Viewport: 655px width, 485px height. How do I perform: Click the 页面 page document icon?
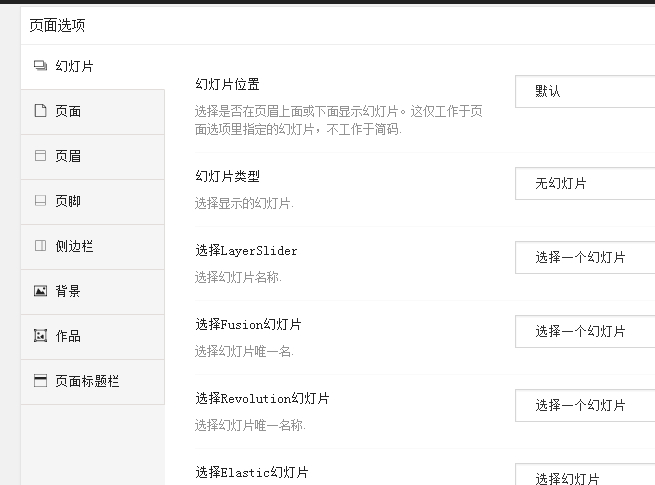click(41, 111)
